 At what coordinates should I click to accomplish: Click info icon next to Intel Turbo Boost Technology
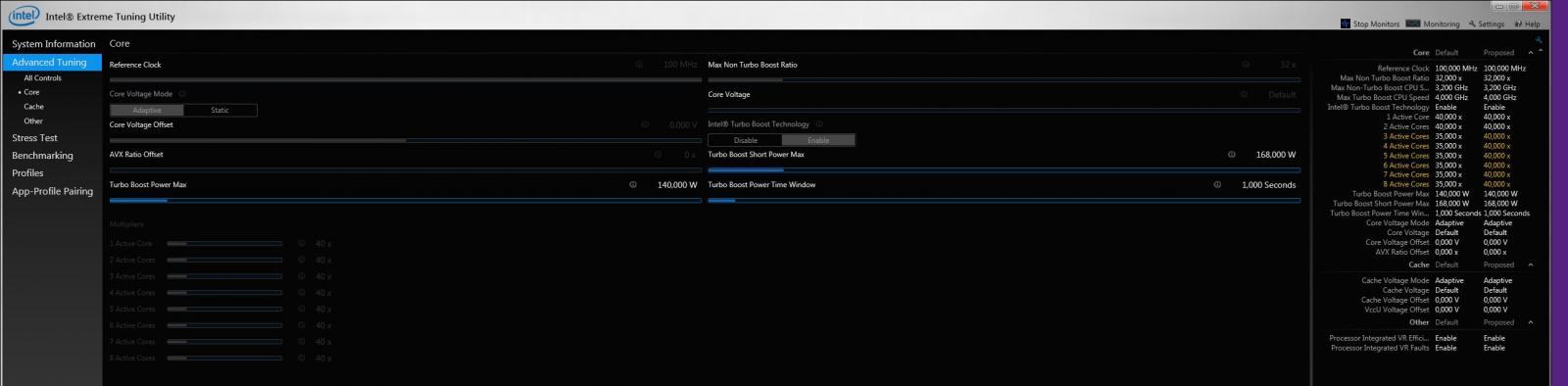pyautogui.click(x=819, y=124)
